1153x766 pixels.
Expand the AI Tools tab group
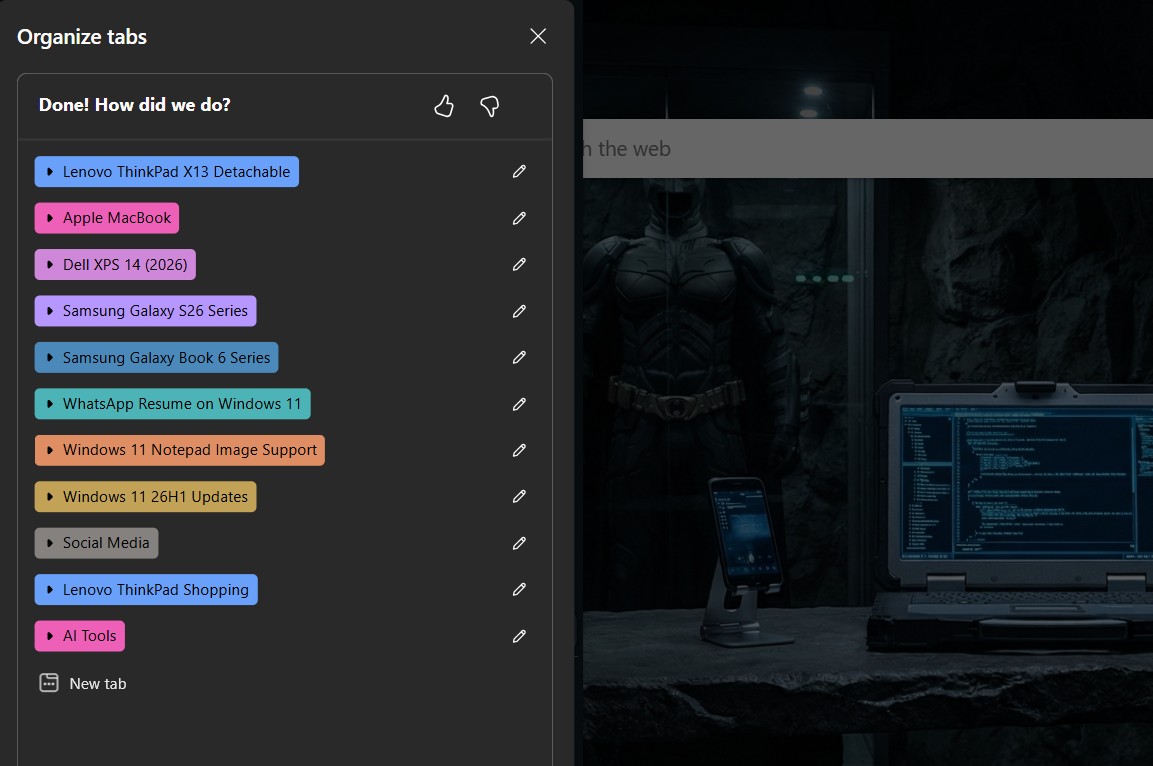pyautogui.click(x=49, y=636)
